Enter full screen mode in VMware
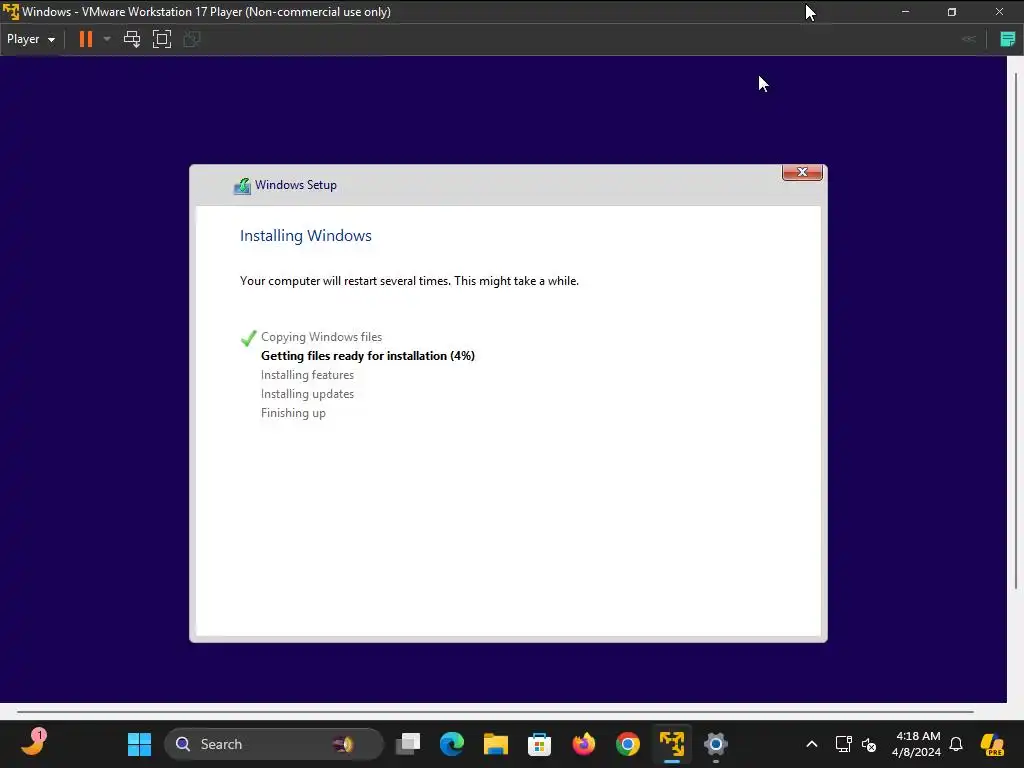Image resolution: width=1024 pixels, height=768 pixels. [x=162, y=39]
